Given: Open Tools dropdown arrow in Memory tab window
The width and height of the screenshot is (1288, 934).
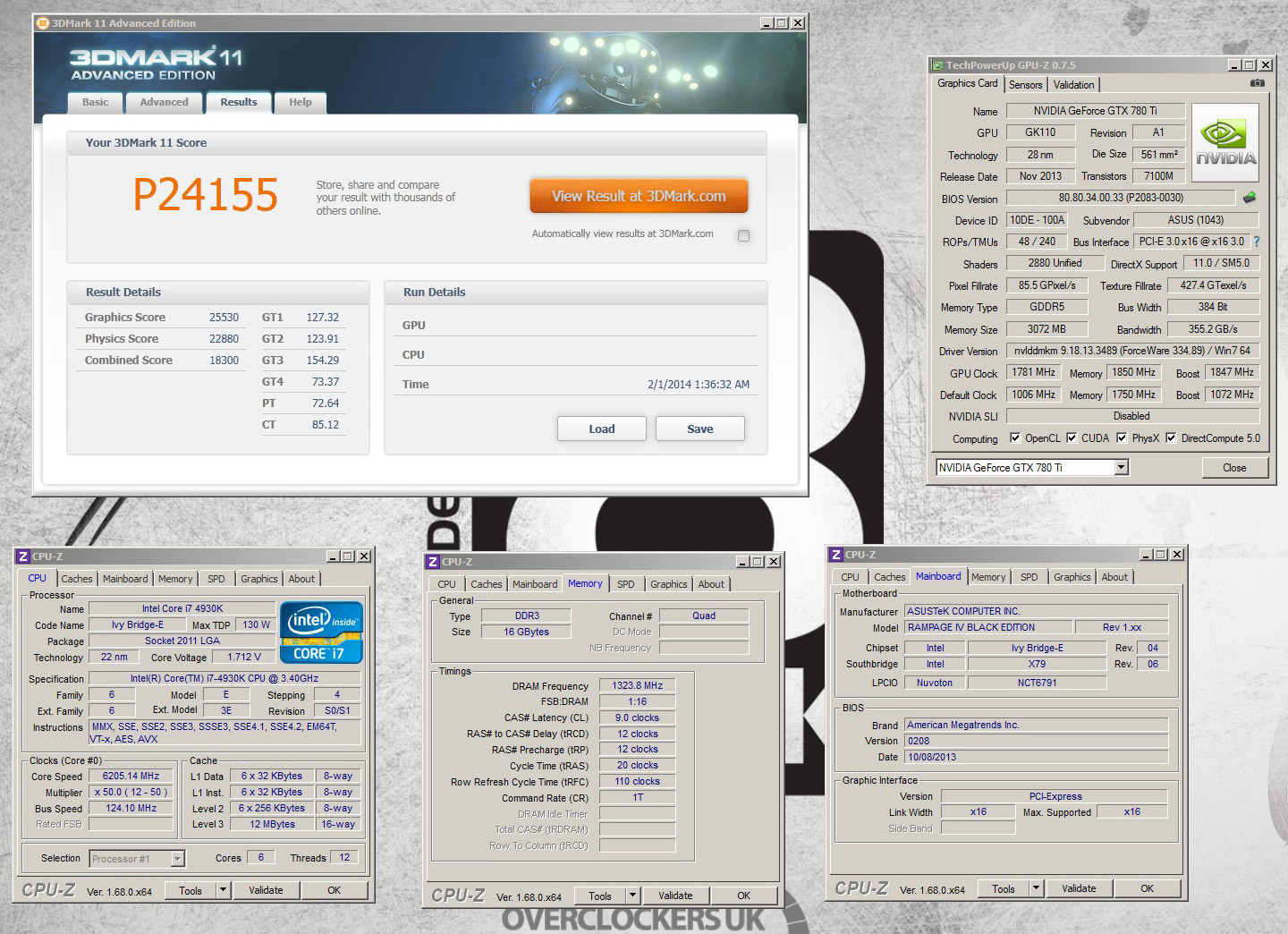Looking at the screenshot, I should 633,896.
